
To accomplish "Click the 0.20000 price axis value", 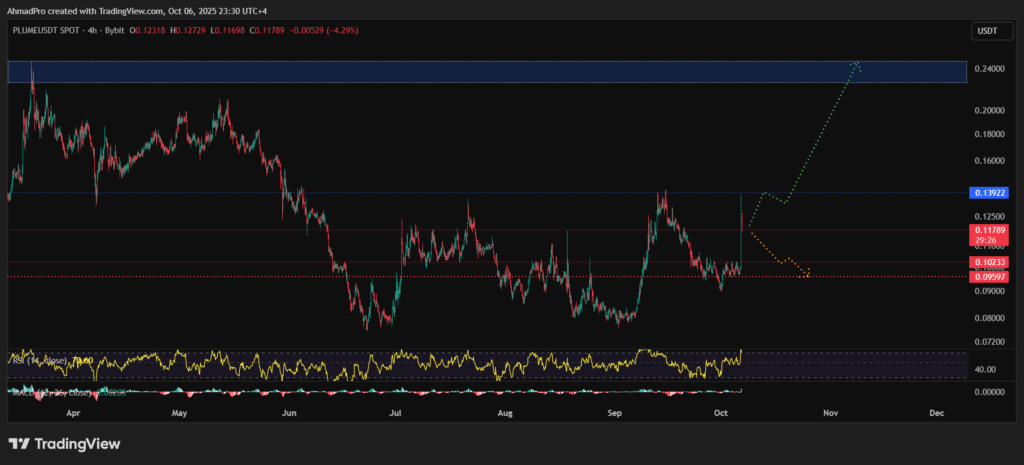I will [990, 110].
